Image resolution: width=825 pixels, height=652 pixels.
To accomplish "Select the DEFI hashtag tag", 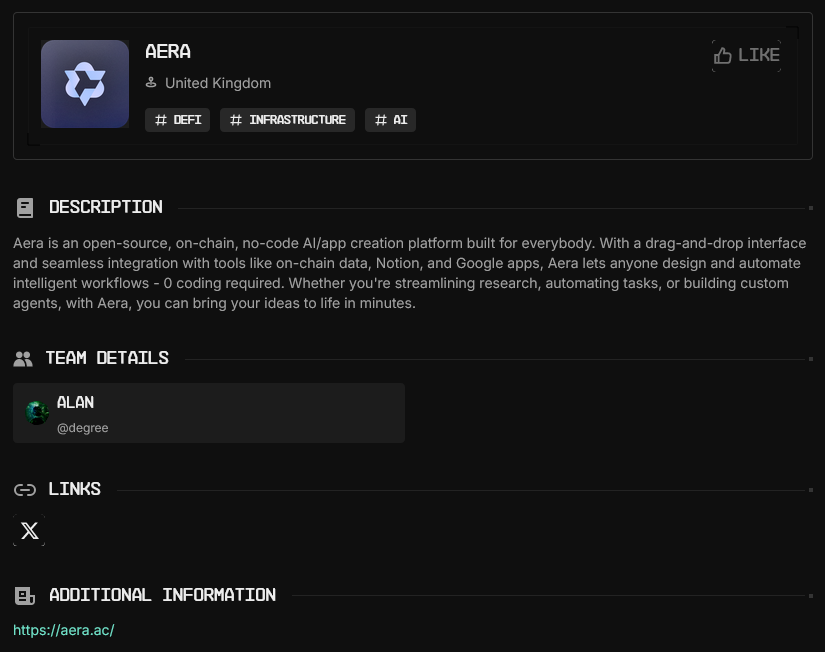I will click(177, 120).
